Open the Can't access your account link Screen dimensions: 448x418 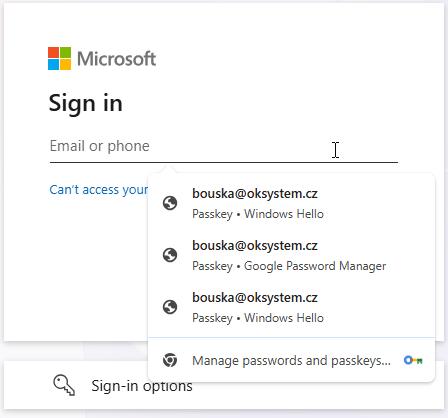(x=99, y=190)
